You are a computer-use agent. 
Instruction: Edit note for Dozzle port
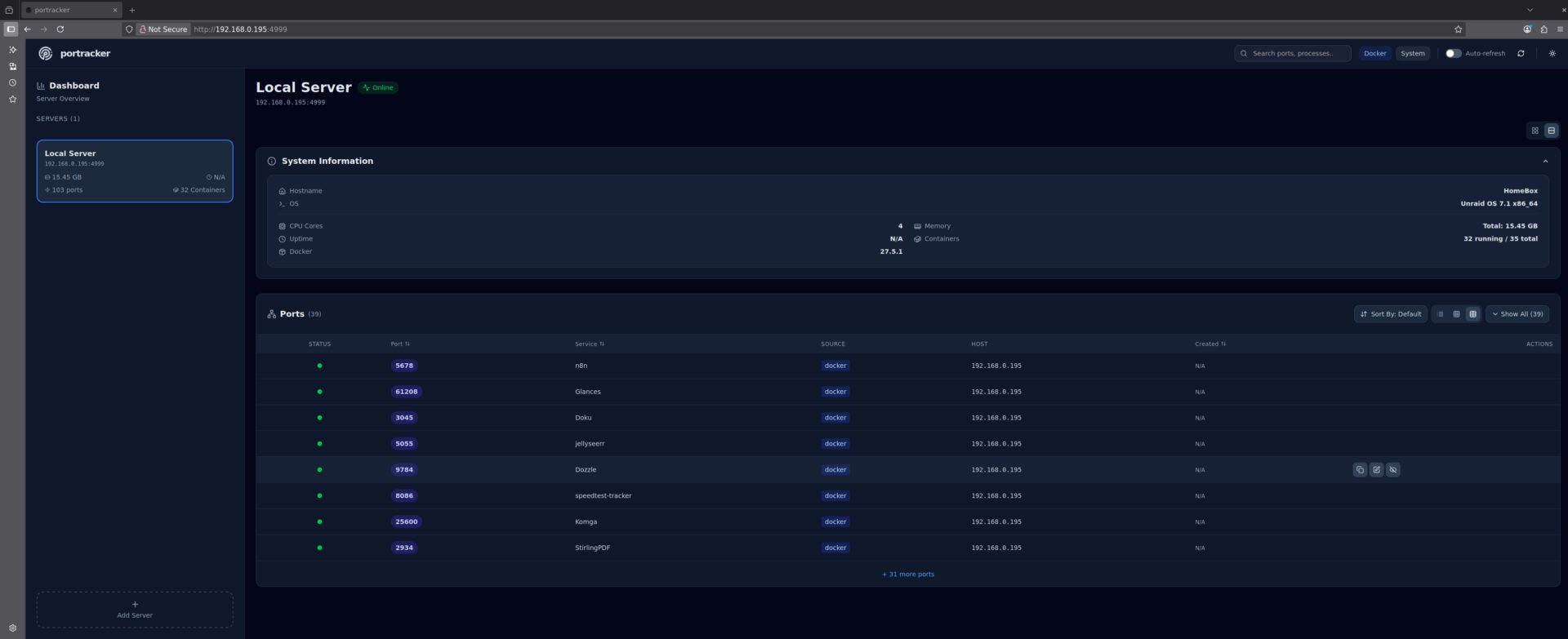coord(1376,470)
